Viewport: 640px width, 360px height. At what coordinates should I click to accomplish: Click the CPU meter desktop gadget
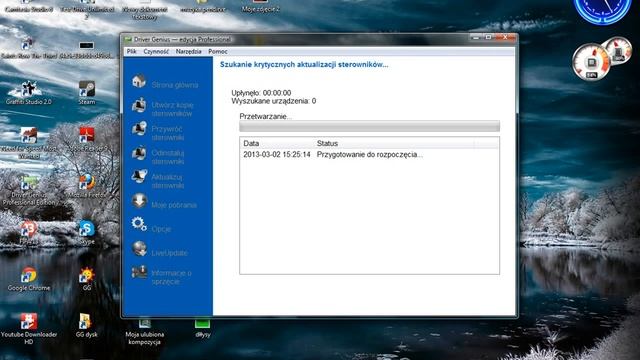pos(591,62)
